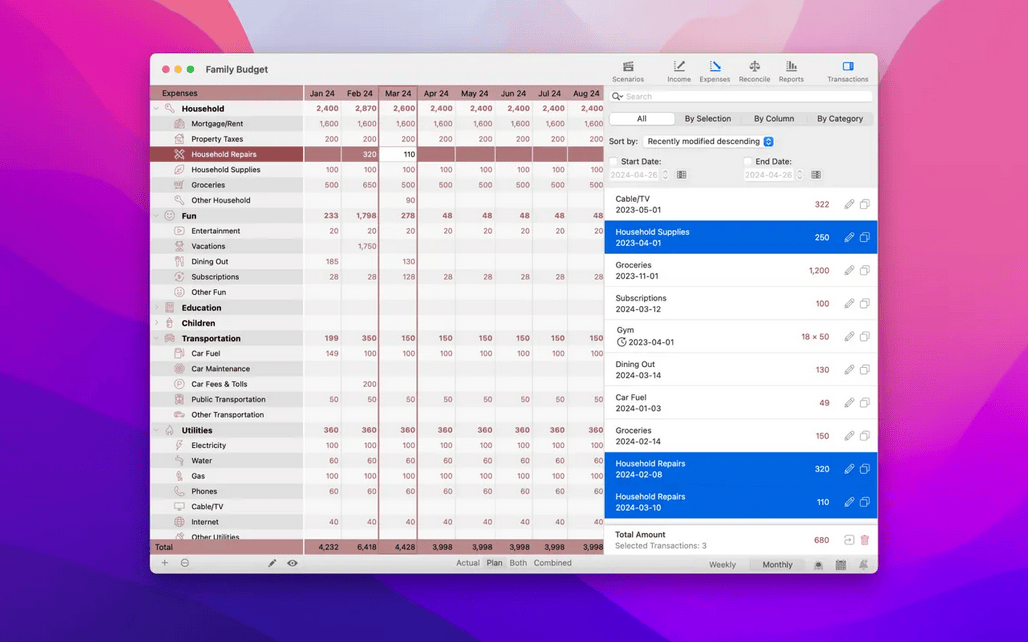Select the Expenses toolbar icon
The width and height of the screenshot is (1028, 642).
pos(715,71)
